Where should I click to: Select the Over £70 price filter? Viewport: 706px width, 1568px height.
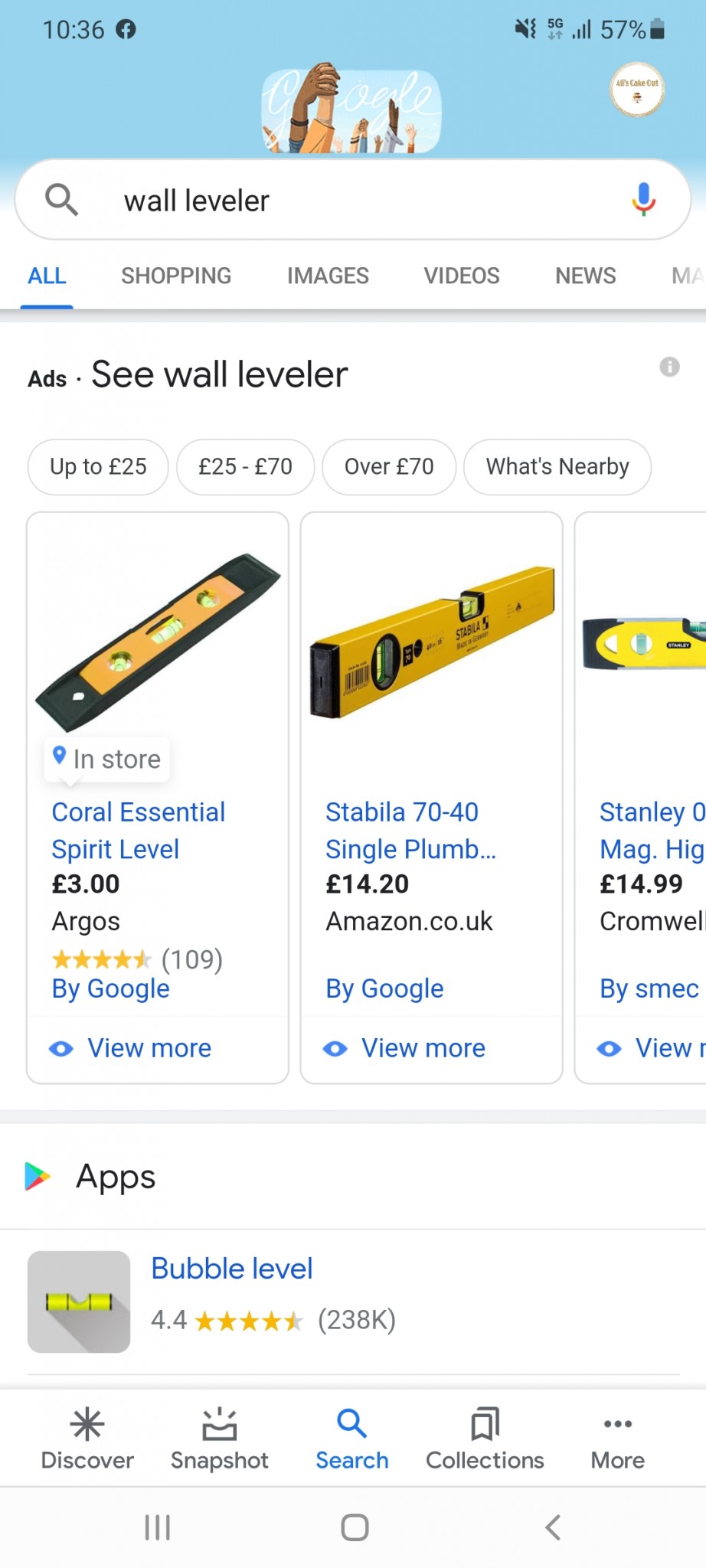389,466
